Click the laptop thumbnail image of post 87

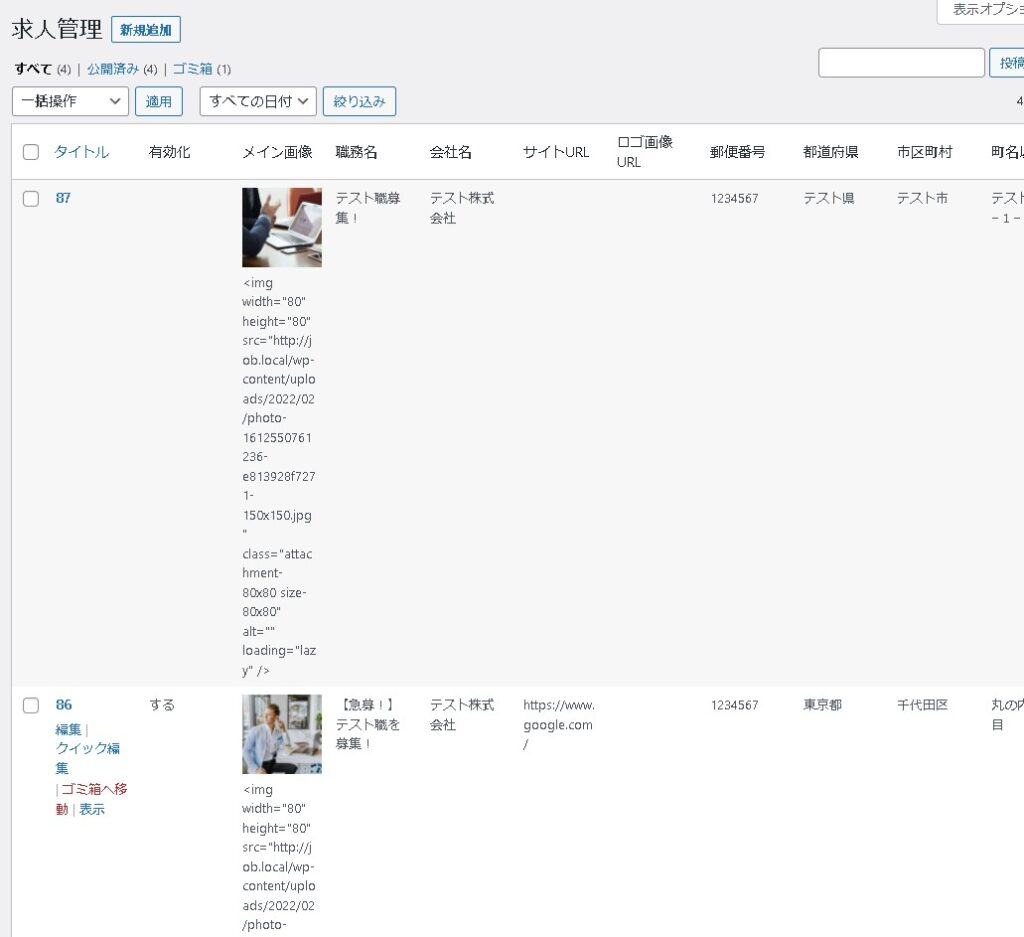click(281, 227)
